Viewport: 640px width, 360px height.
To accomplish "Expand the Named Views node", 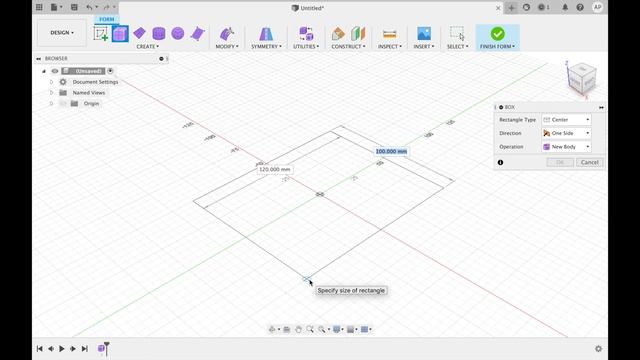I will pos(51,93).
